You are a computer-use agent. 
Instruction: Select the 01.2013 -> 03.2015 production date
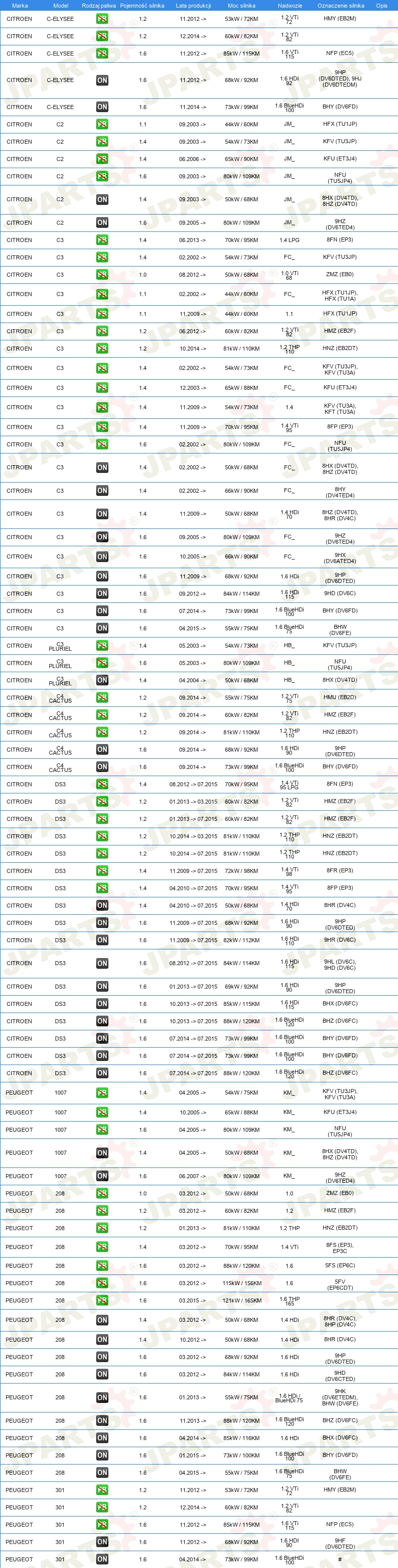tap(193, 802)
